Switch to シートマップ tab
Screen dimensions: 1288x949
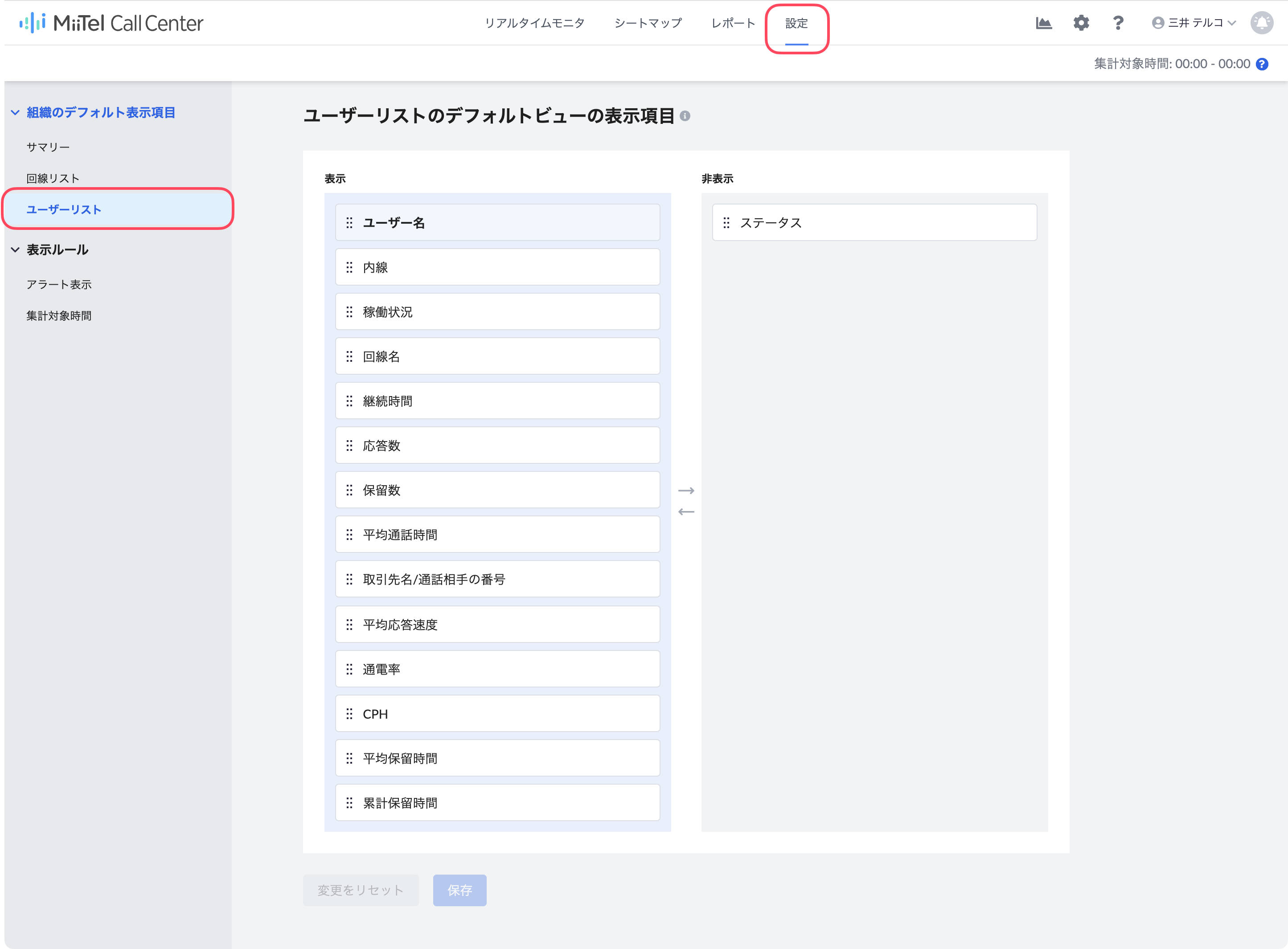648,23
